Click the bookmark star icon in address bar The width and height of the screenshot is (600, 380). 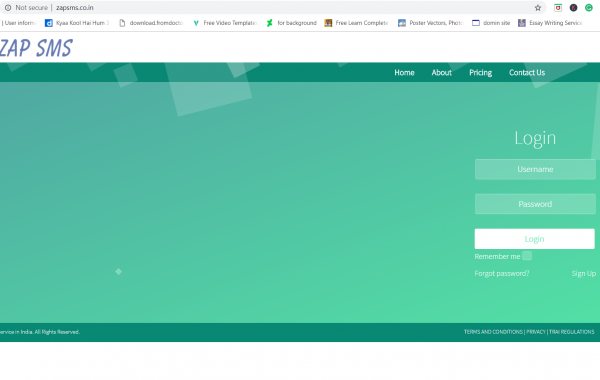[x=538, y=8]
